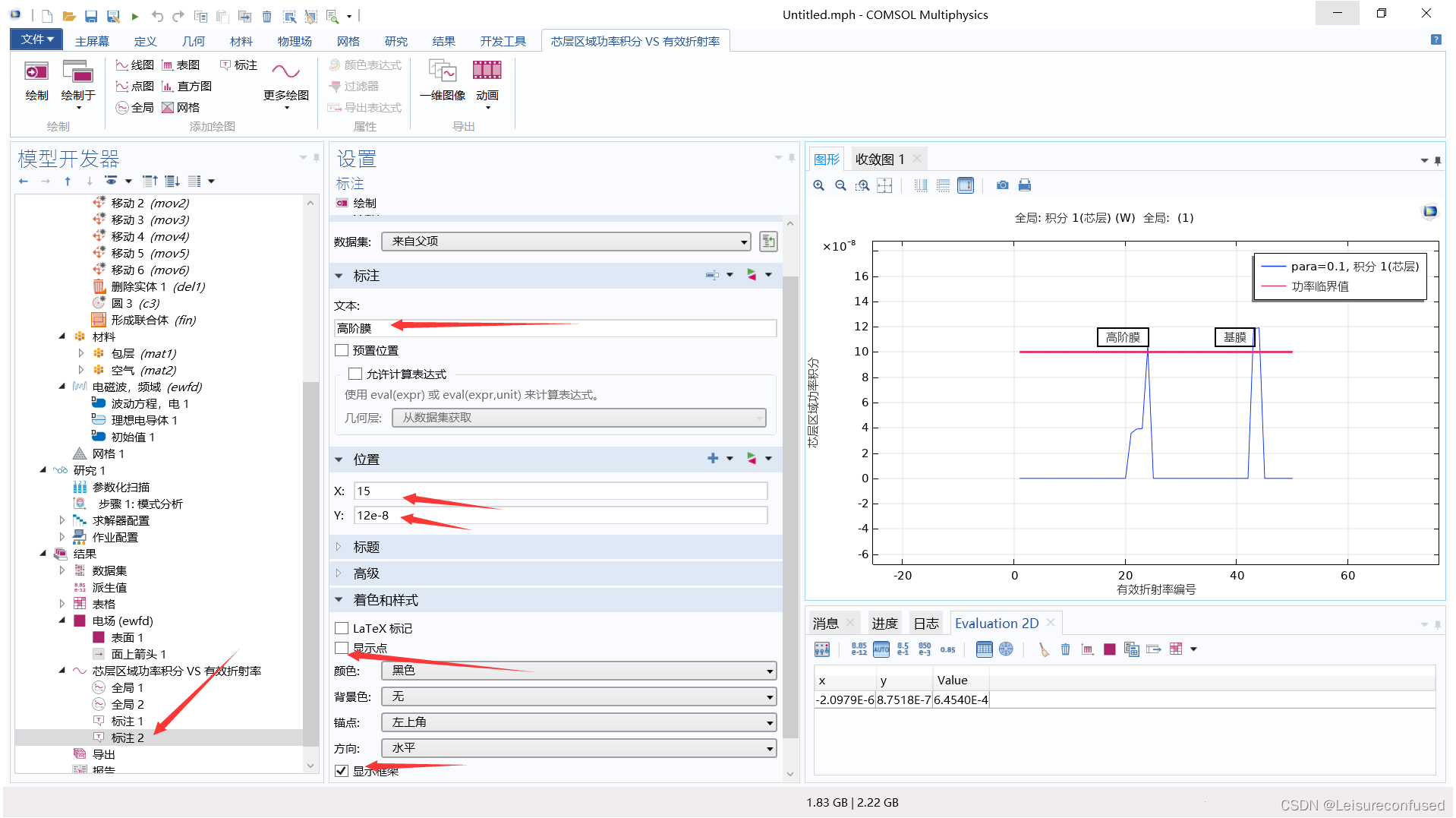1456x818 pixels.
Task: Open help question mark icon
Action: coord(1436,39)
